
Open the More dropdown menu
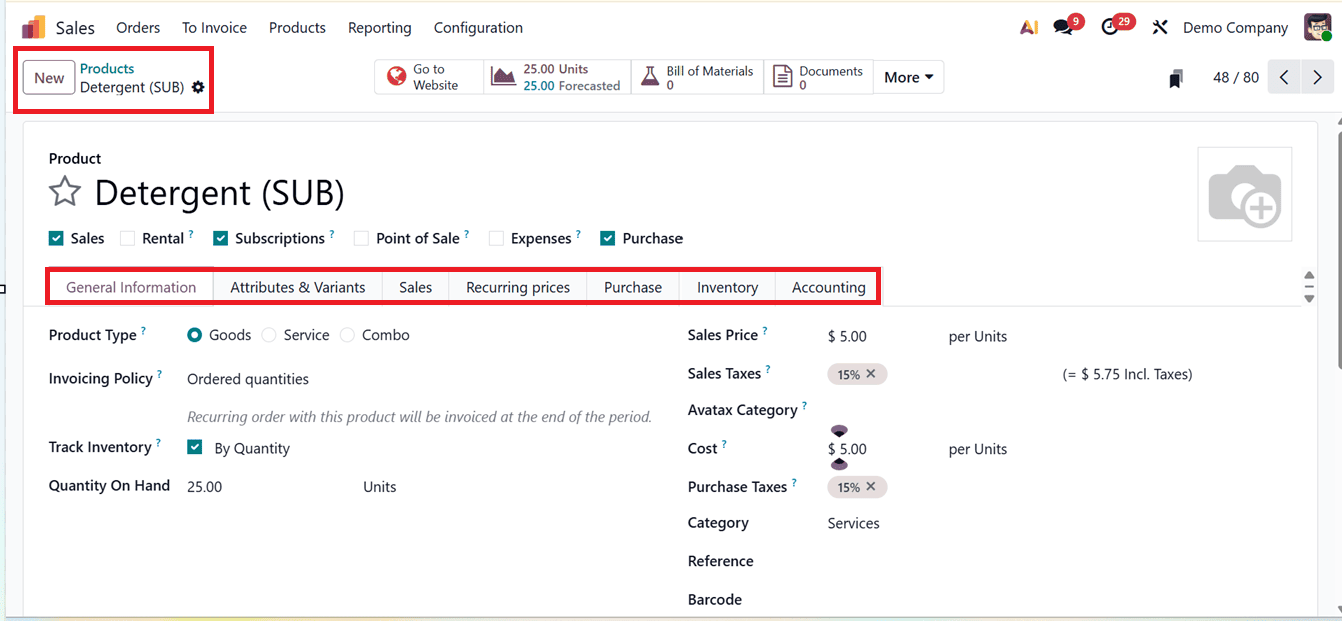[x=907, y=76]
